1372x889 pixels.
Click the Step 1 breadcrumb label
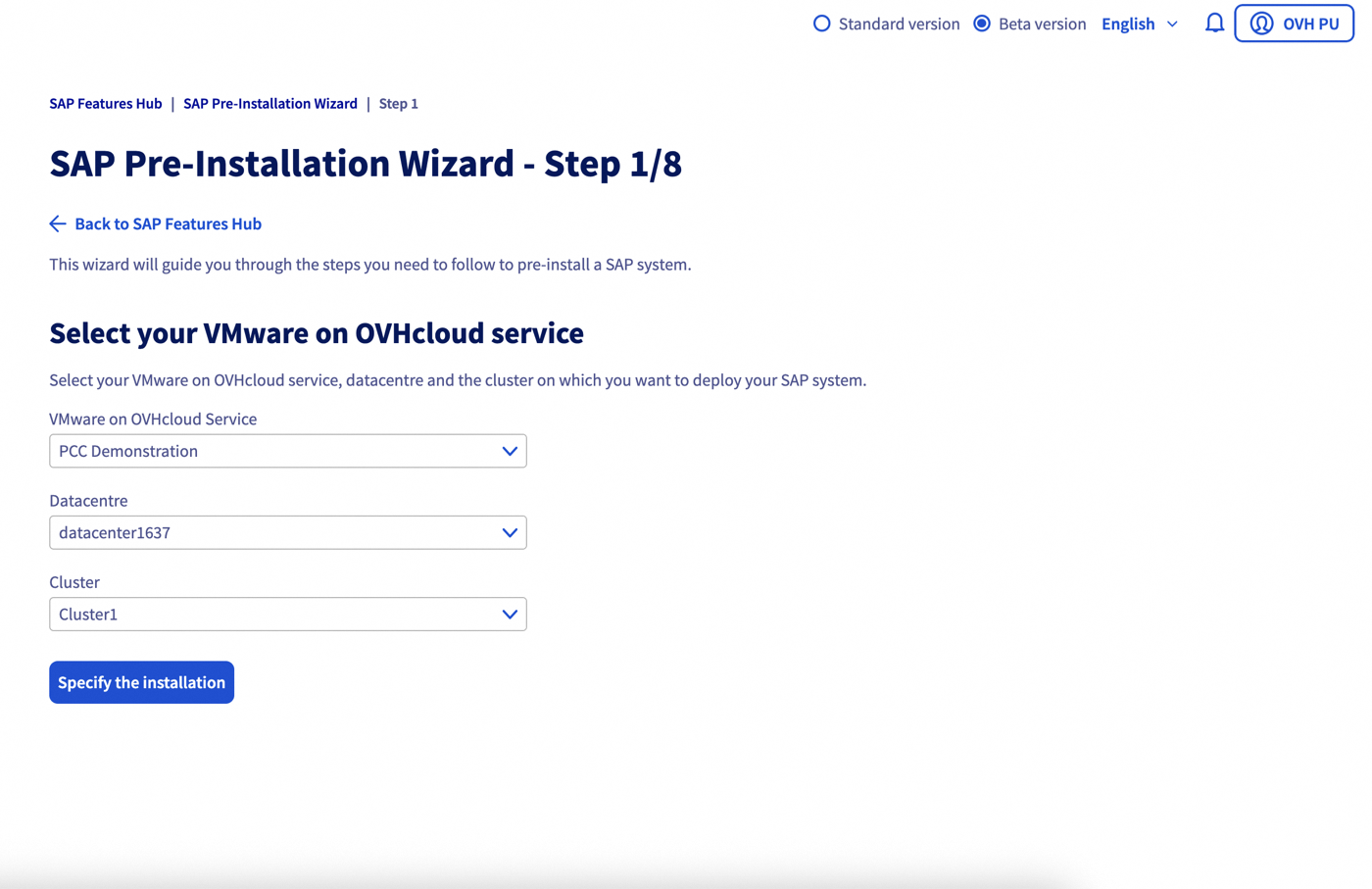[398, 103]
